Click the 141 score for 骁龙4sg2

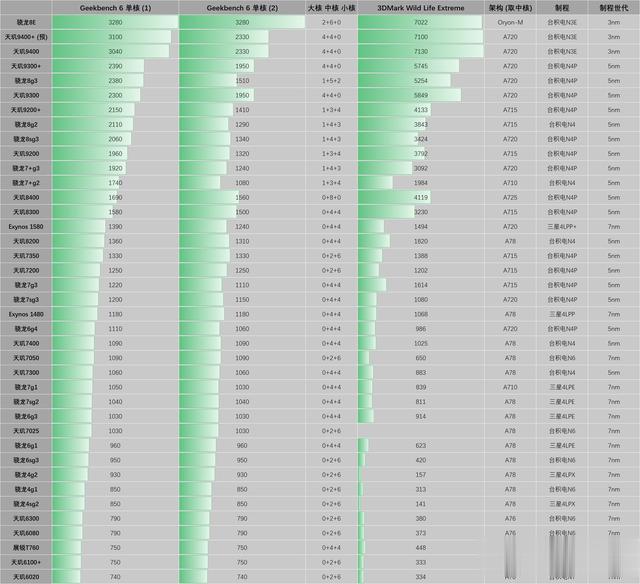(x=421, y=504)
